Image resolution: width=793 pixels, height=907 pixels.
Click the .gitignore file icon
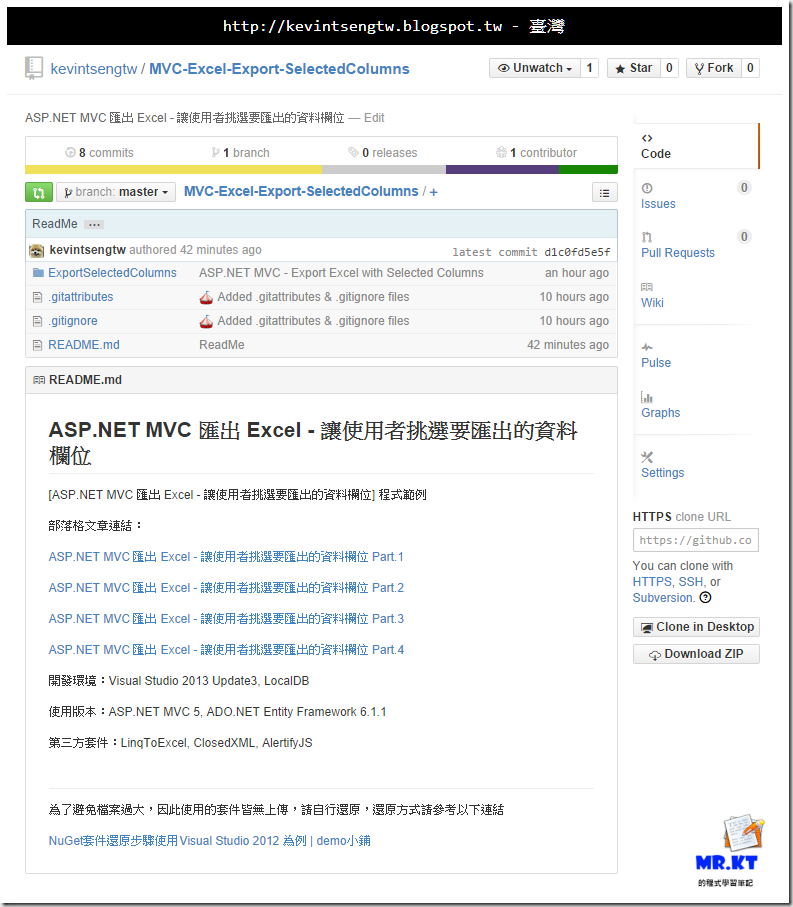pyautogui.click(x=38, y=321)
